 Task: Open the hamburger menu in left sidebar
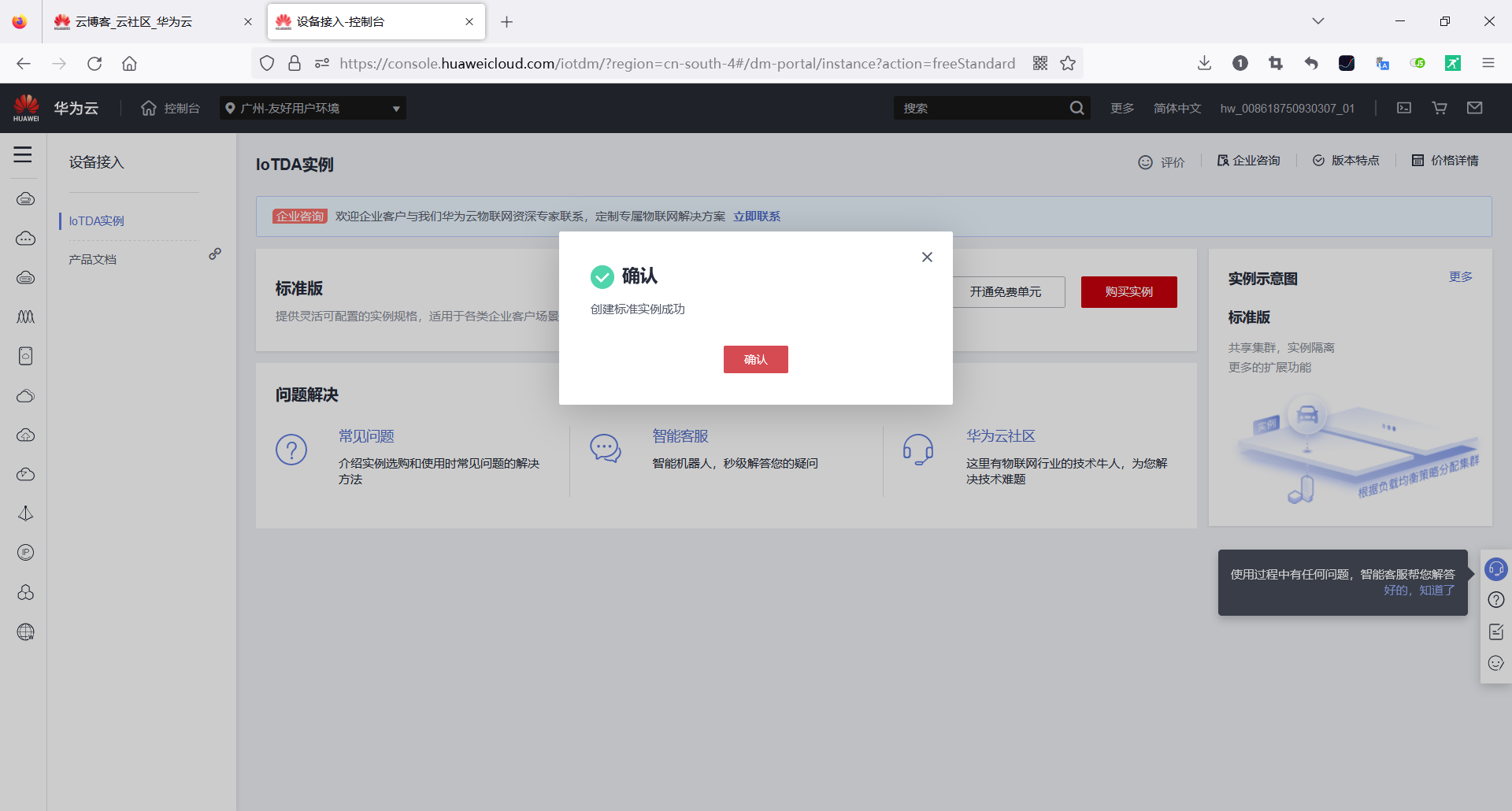coord(23,155)
